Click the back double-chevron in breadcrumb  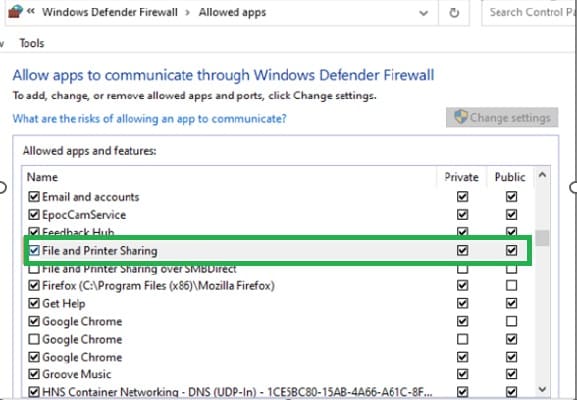31,12
